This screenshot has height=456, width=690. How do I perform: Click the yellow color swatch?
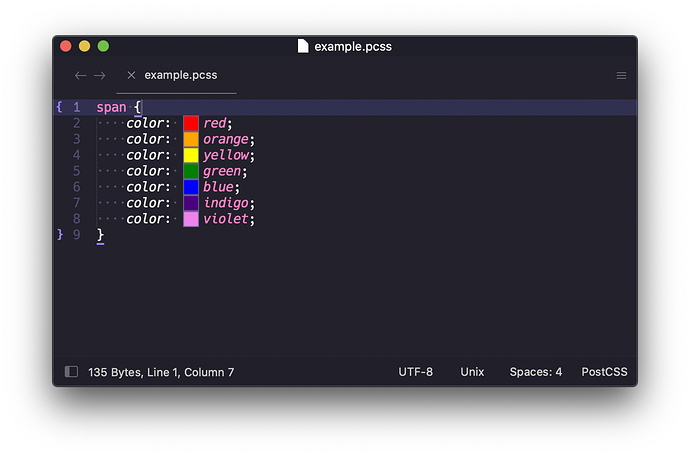191,155
